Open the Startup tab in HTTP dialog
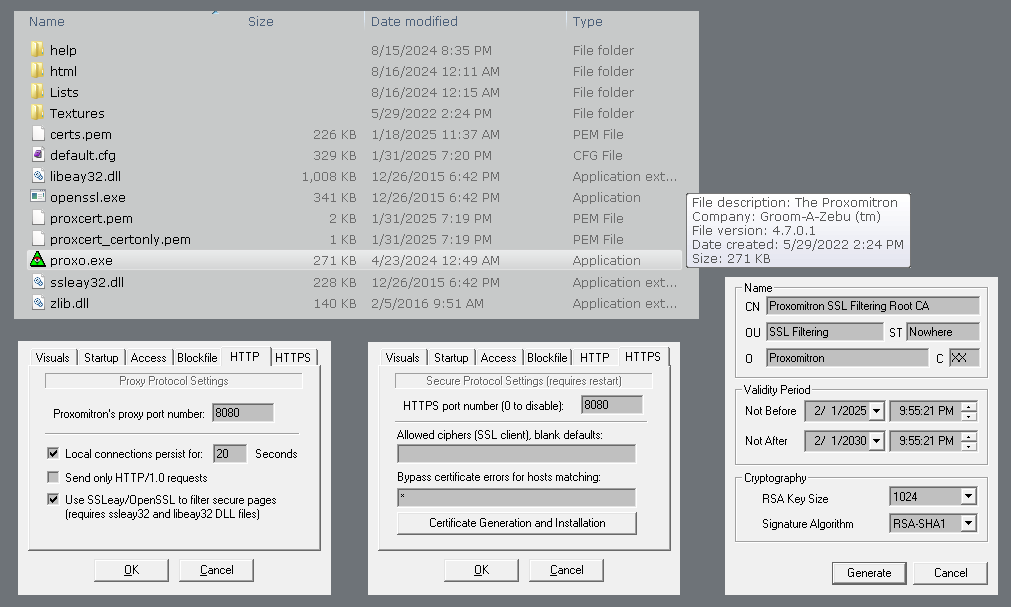This screenshot has width=1011, height=607. tap(101, 358)
